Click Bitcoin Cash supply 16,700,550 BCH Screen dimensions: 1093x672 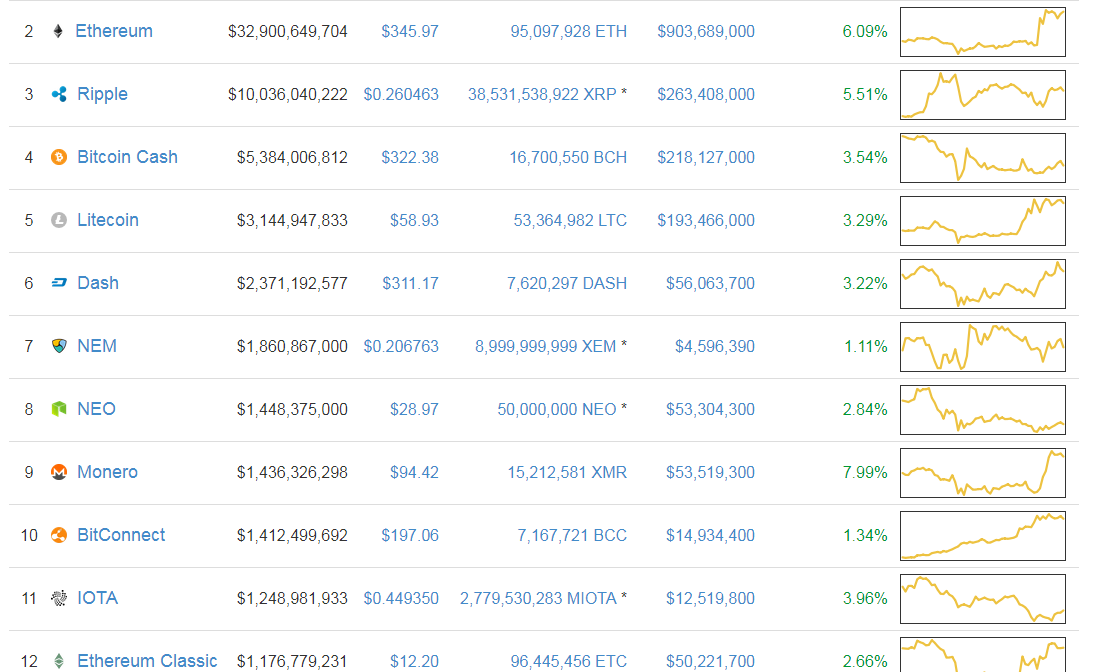[567, 158]
